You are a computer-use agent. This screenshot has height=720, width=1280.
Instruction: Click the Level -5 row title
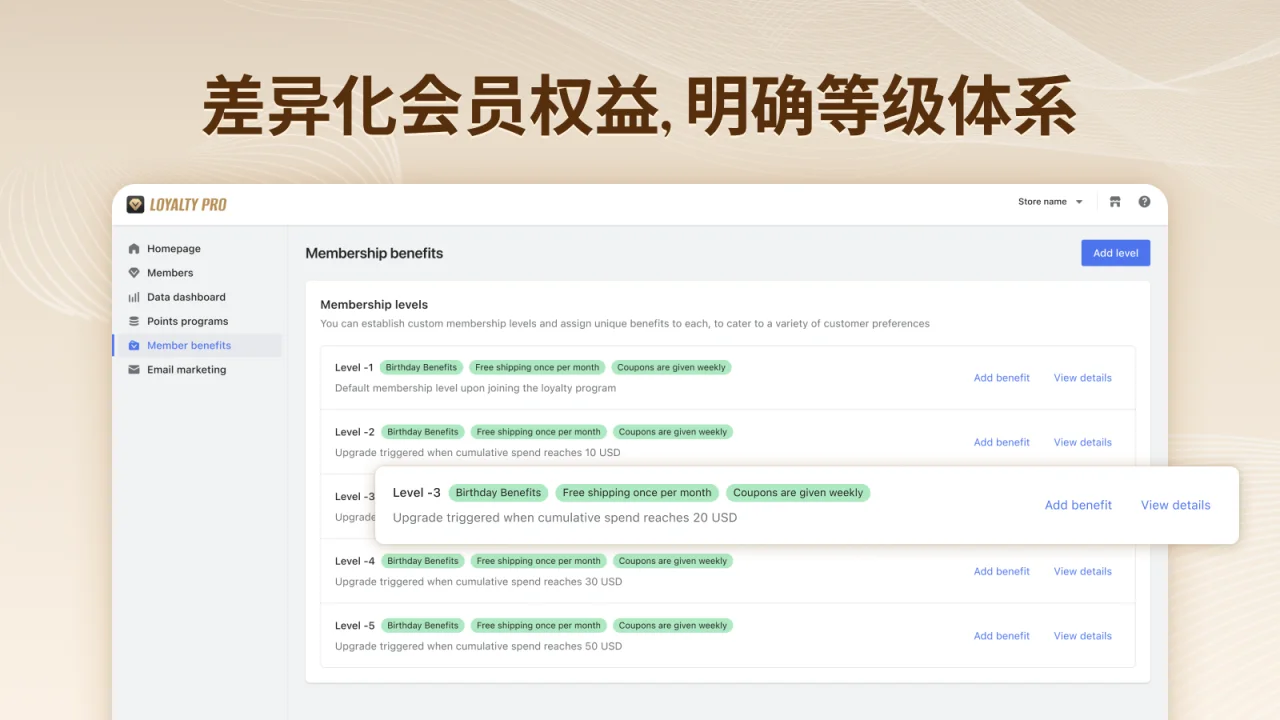pos(355,626)
